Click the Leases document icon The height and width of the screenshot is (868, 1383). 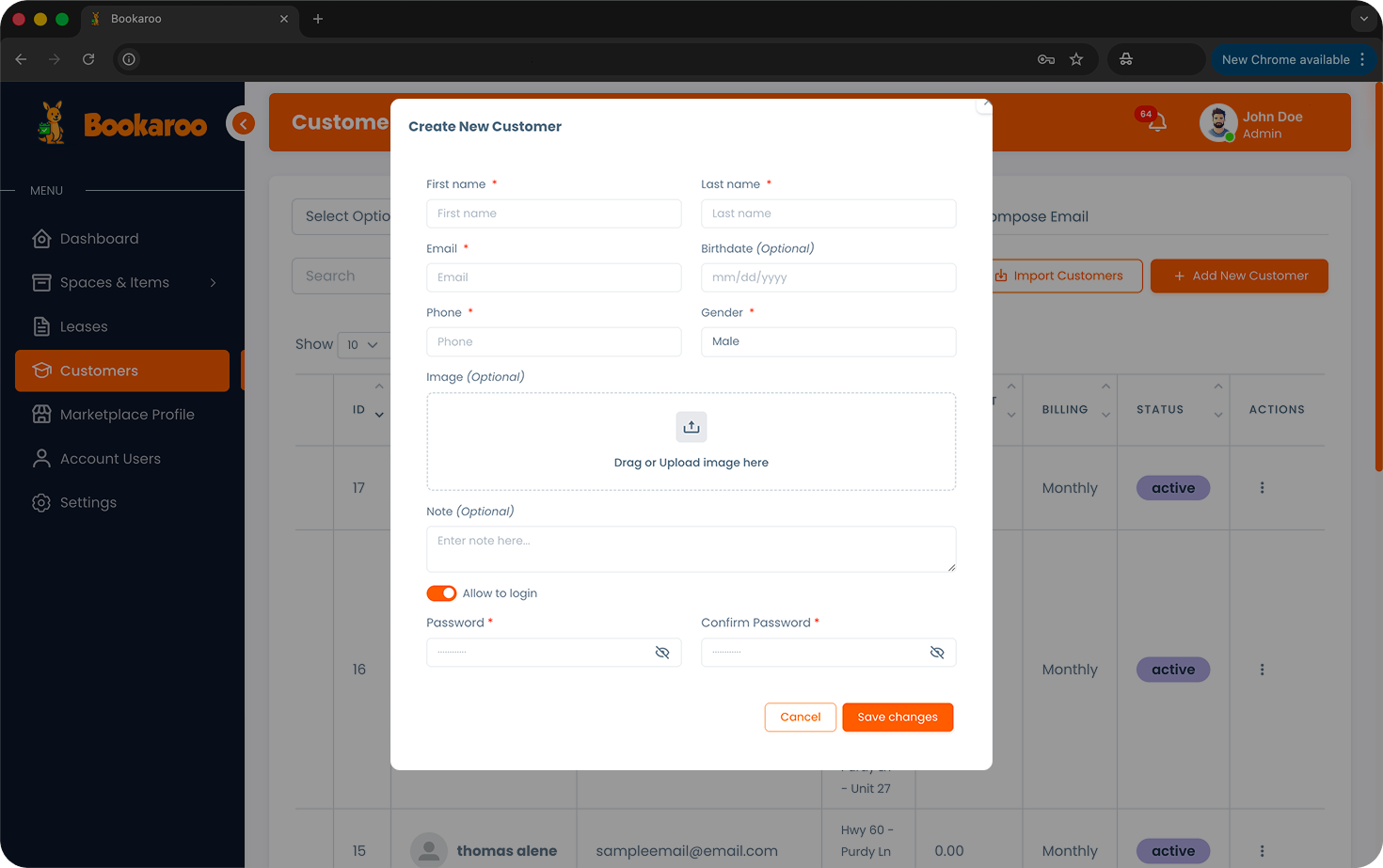click(41, 326)
